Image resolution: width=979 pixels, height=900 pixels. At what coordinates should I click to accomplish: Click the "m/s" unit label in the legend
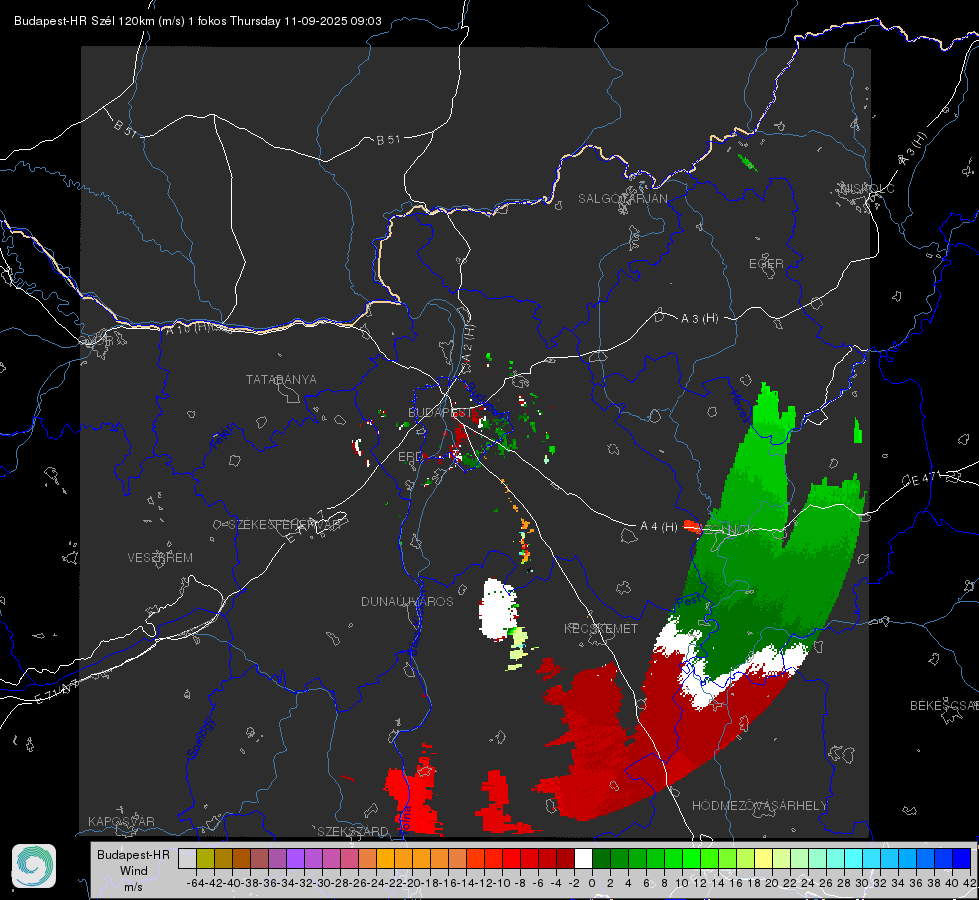click(134, 887)
